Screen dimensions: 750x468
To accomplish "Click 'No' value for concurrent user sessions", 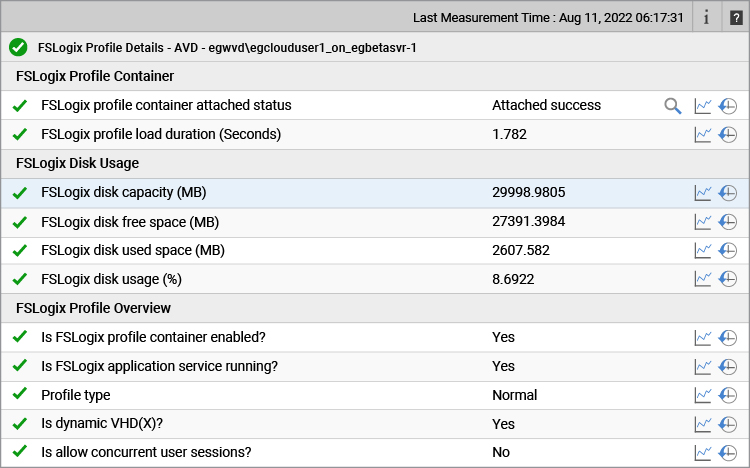I will coord(501,452).
